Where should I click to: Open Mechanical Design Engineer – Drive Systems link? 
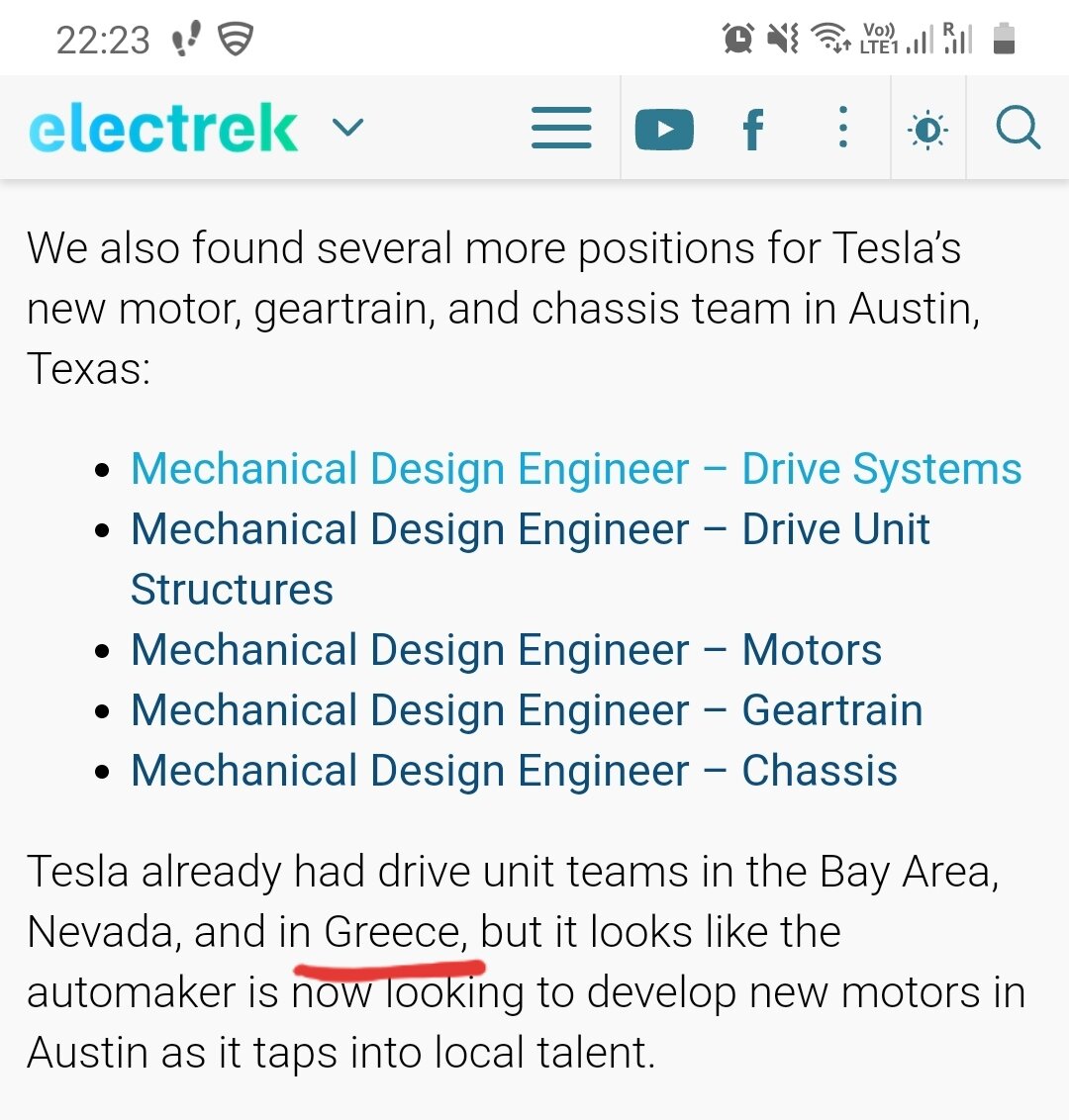point(576,469)
